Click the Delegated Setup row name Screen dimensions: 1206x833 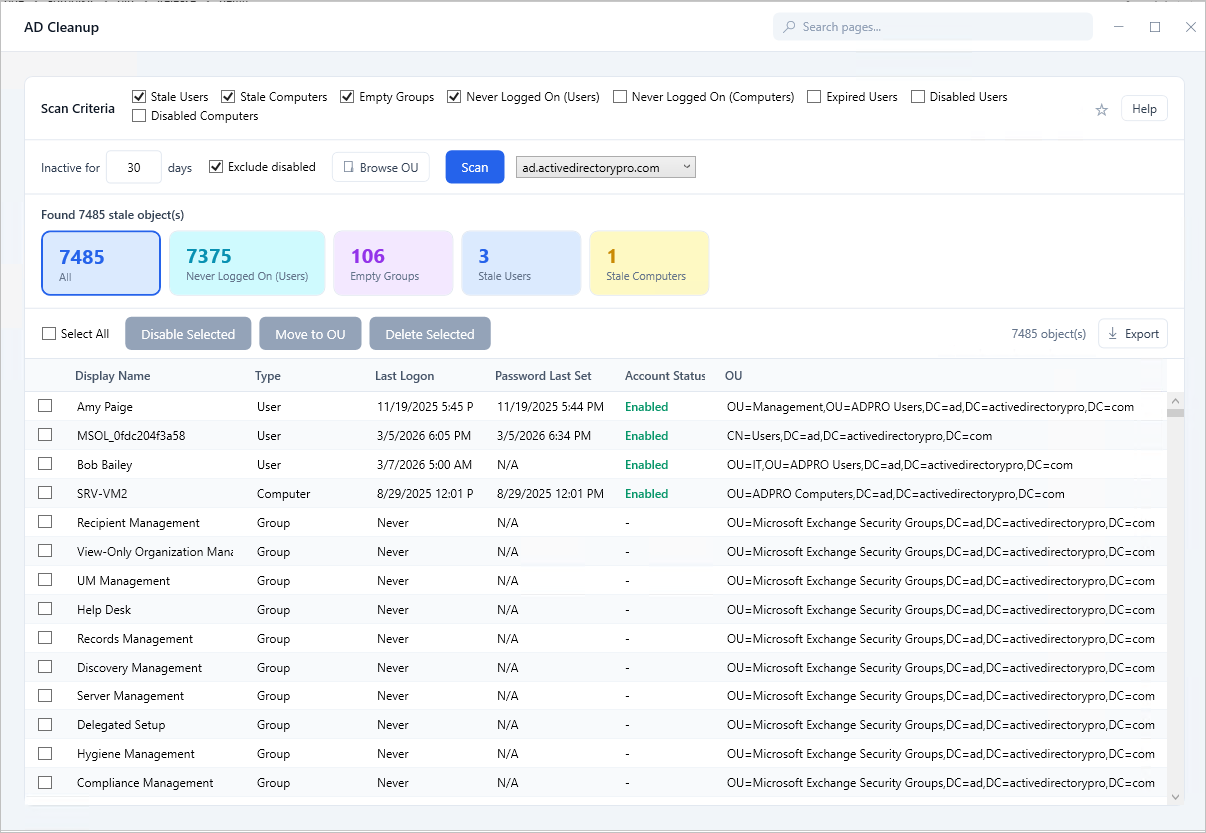point(121,725)
